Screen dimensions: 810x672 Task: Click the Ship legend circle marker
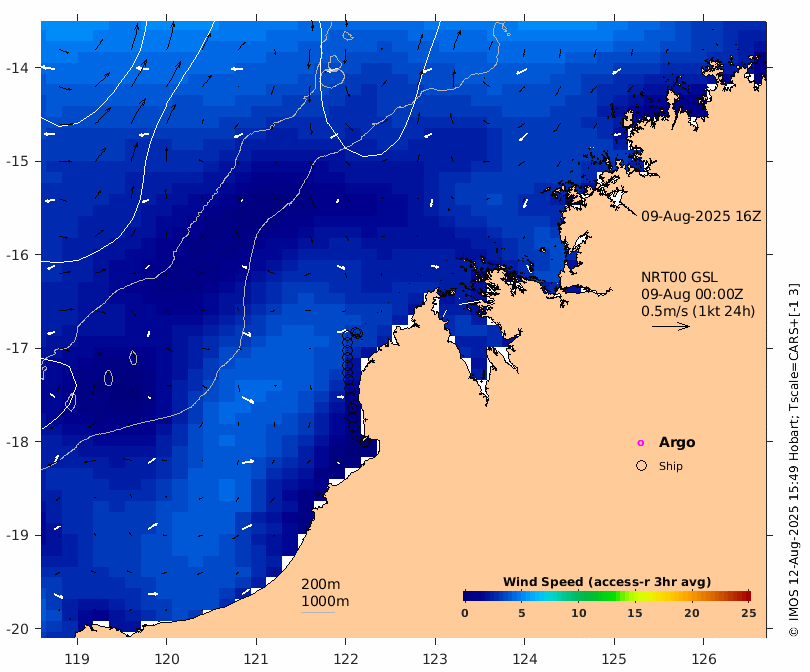coord(641,466)
